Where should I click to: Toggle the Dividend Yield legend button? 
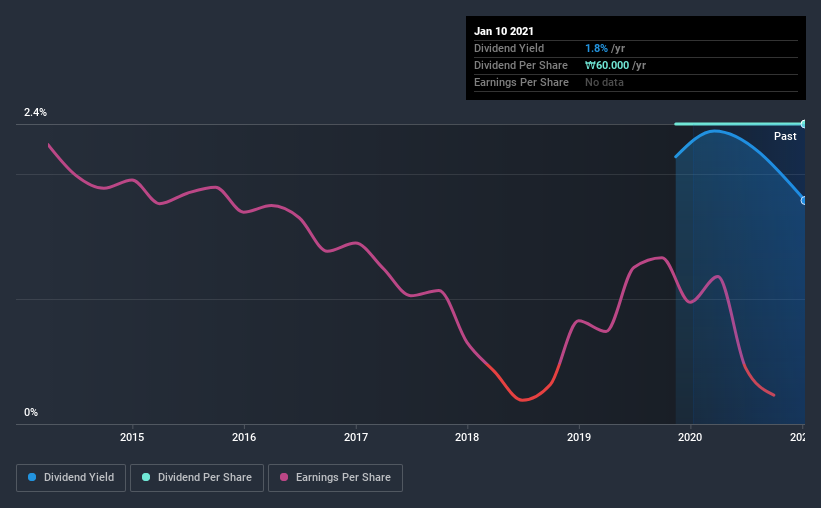tap(71, 478)
